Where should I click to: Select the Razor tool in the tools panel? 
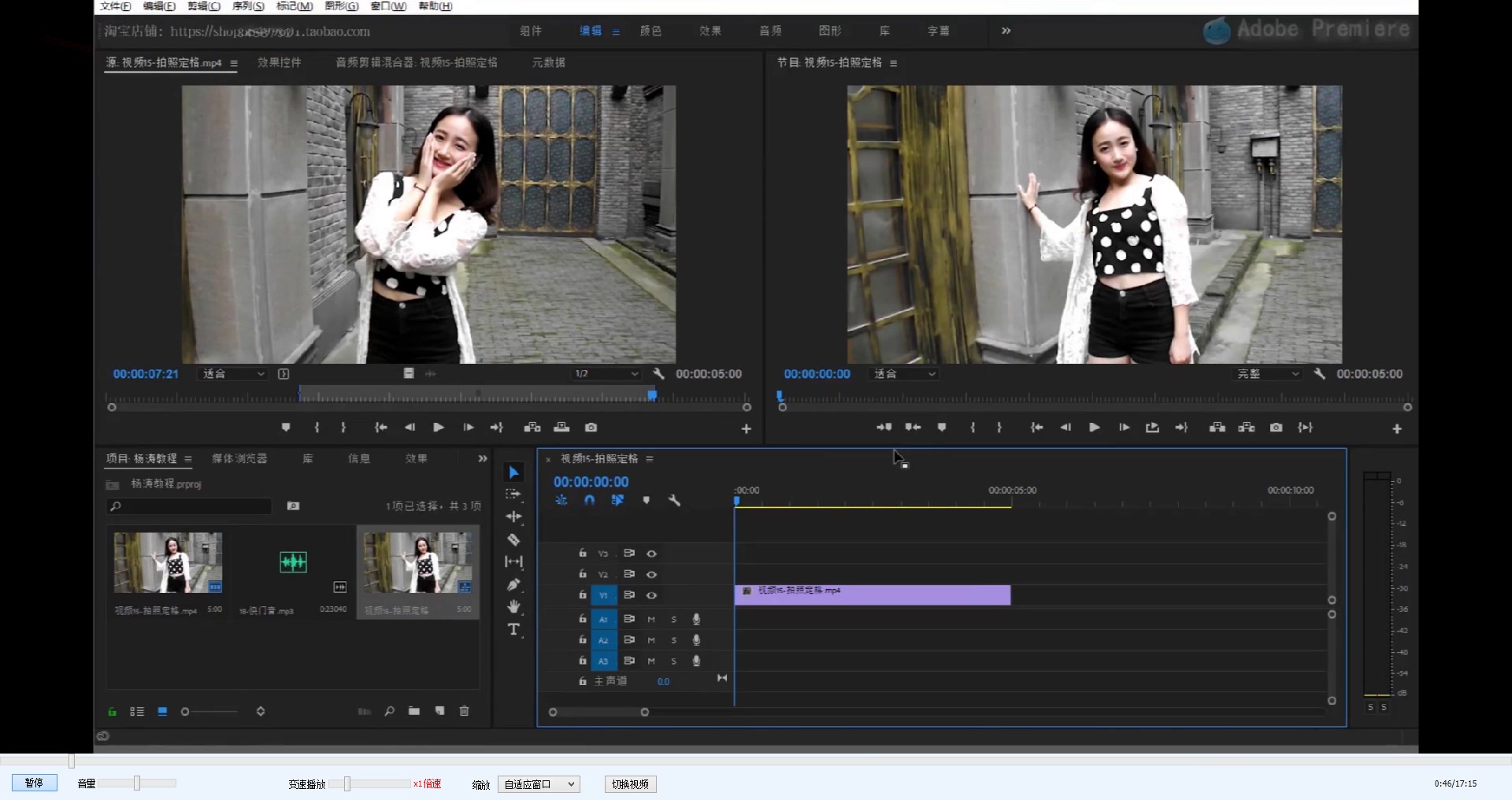point(513,540)
